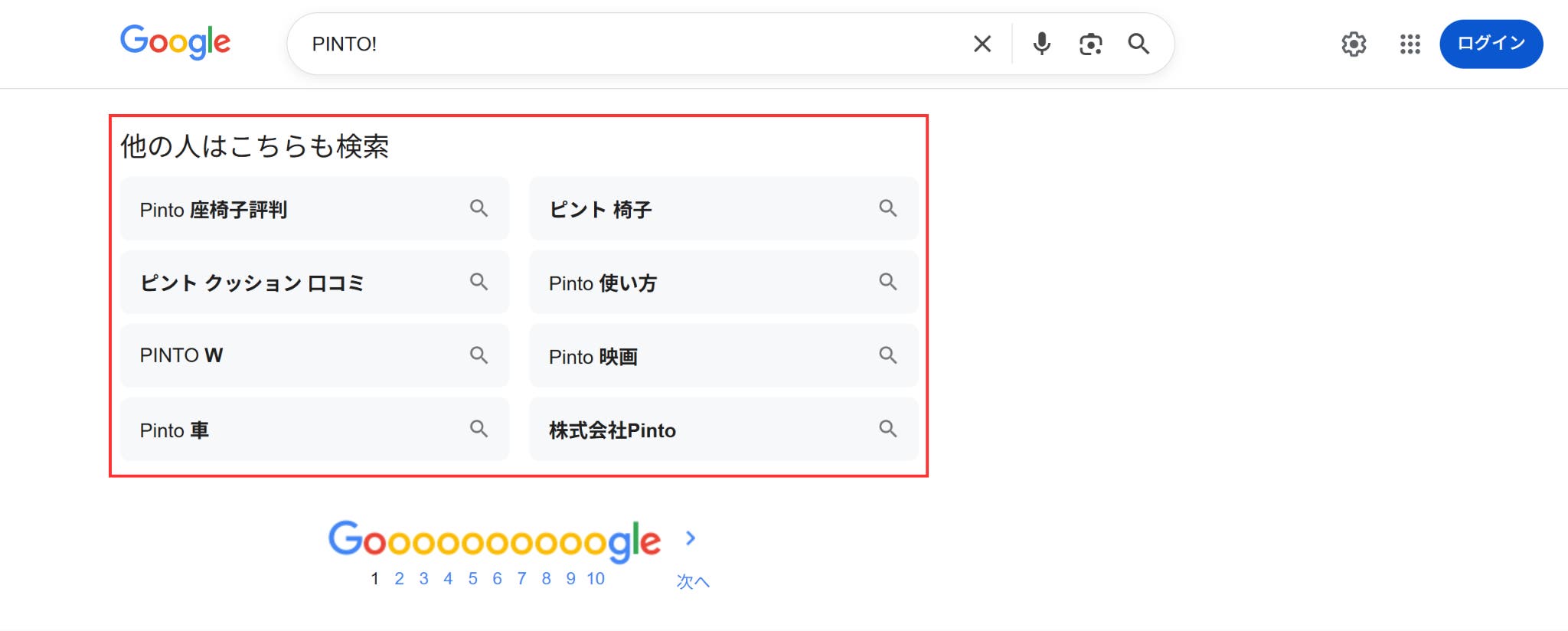1568x631 pixels.
Task: Go to results page 9
Action: coord(570,579)
